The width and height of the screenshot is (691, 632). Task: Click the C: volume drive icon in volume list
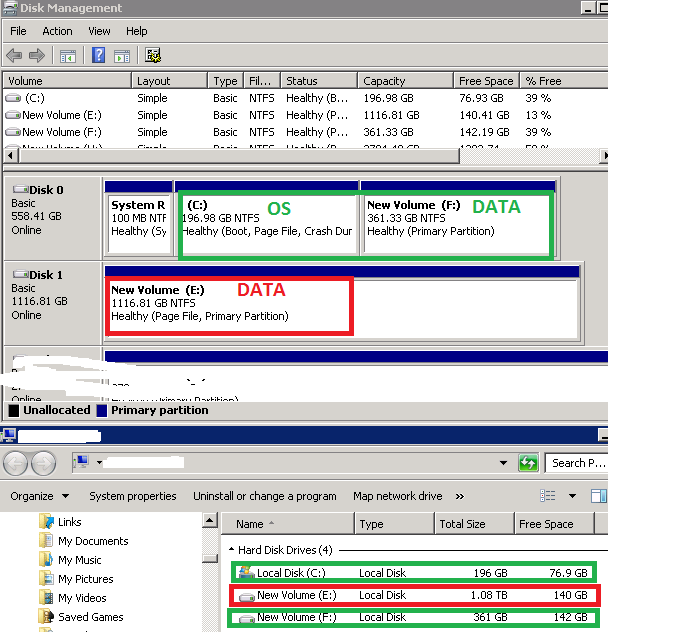pyautogui.click(x=13, y=98)
